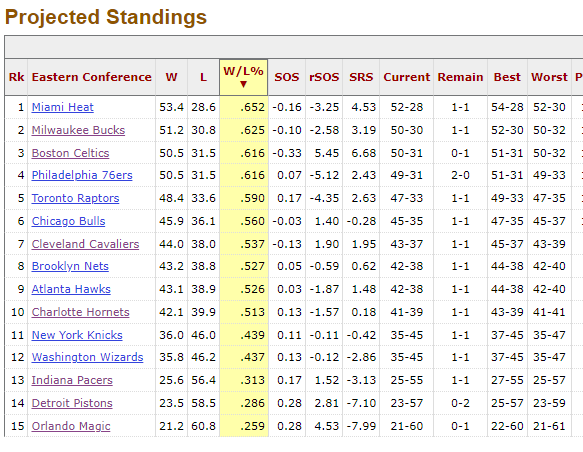Open the New York Knicks team link
Viewport: 583px width, 452px height.
77,335
